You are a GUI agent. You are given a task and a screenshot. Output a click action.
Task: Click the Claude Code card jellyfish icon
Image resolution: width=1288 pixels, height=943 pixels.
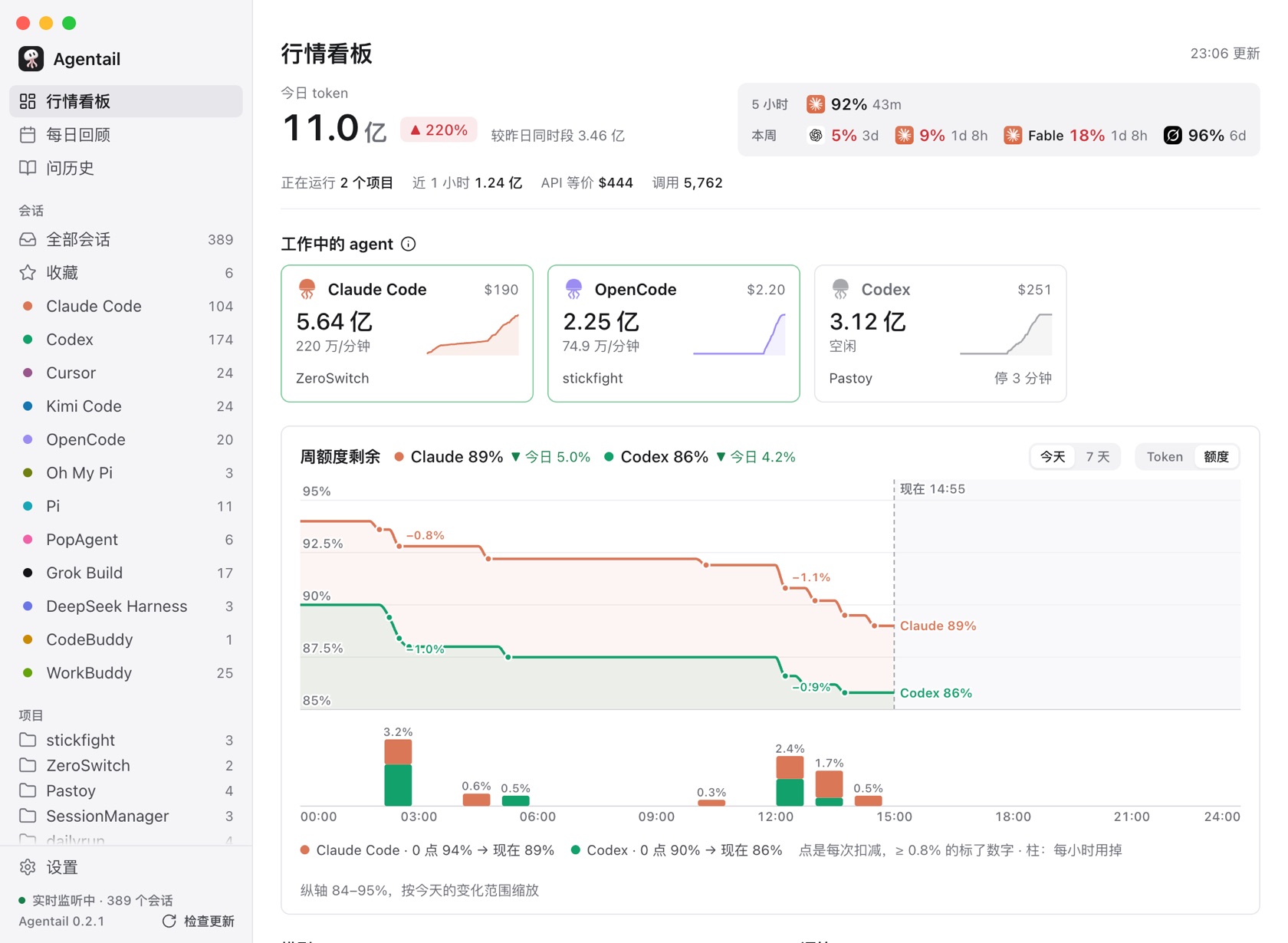[x=307, y=289]
